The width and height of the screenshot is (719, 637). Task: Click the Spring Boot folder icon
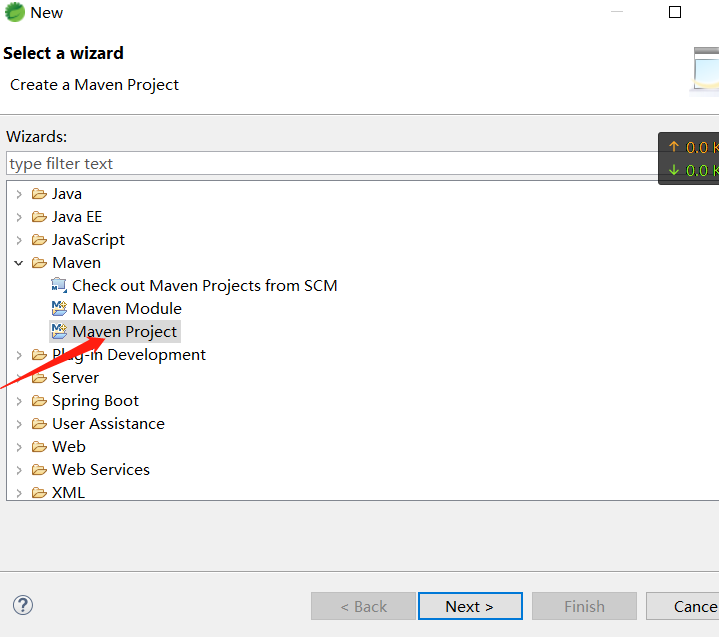coord(39,401)
